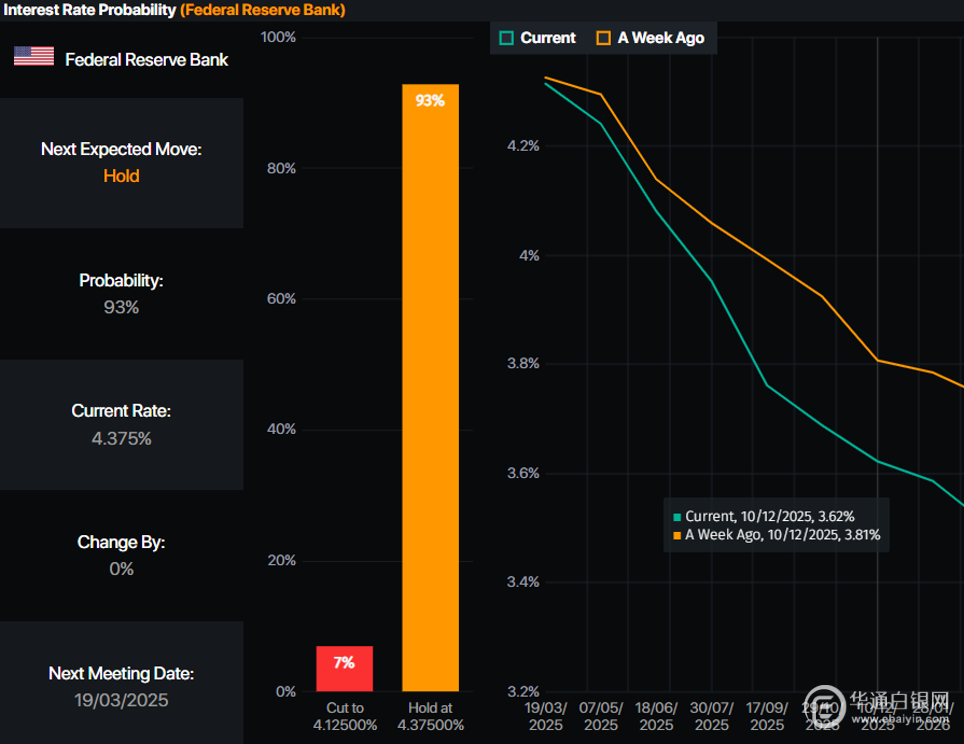Click the 'Next Meeting Date:' label
Screen dimensions: 964x744
121,673
